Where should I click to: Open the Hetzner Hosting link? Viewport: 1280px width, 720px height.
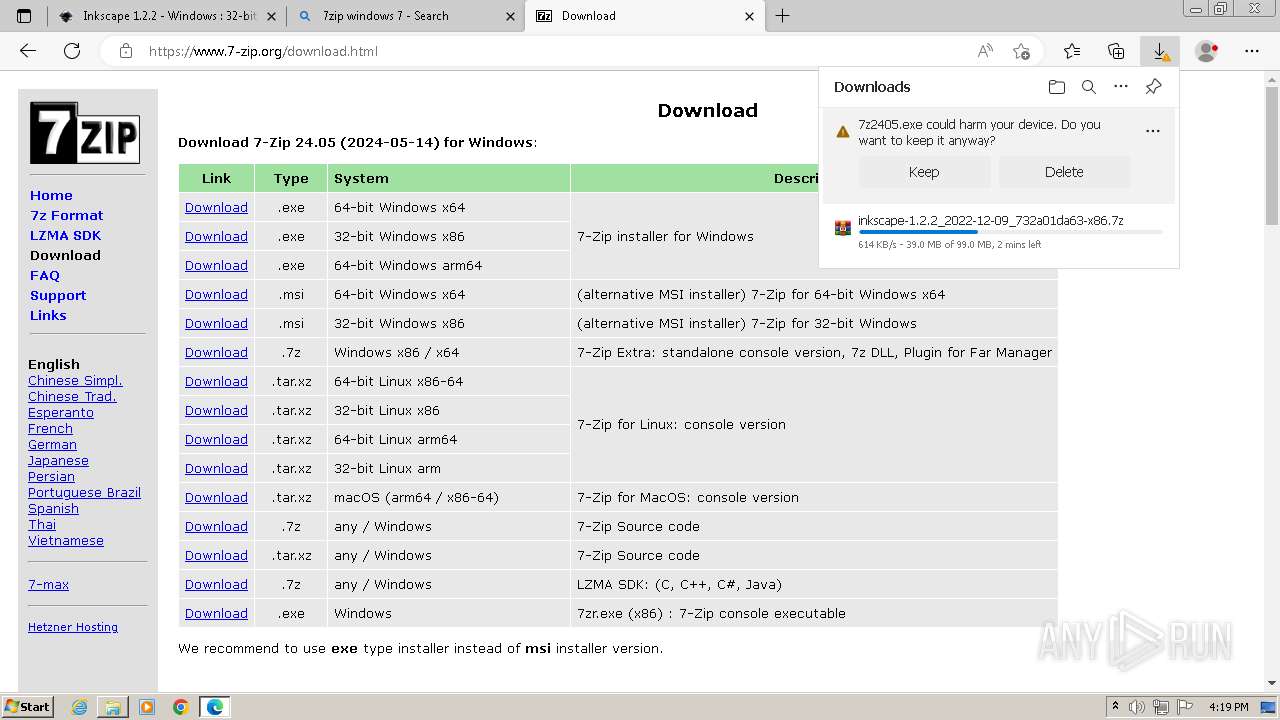pyautogui.click(x=73, y=627)
